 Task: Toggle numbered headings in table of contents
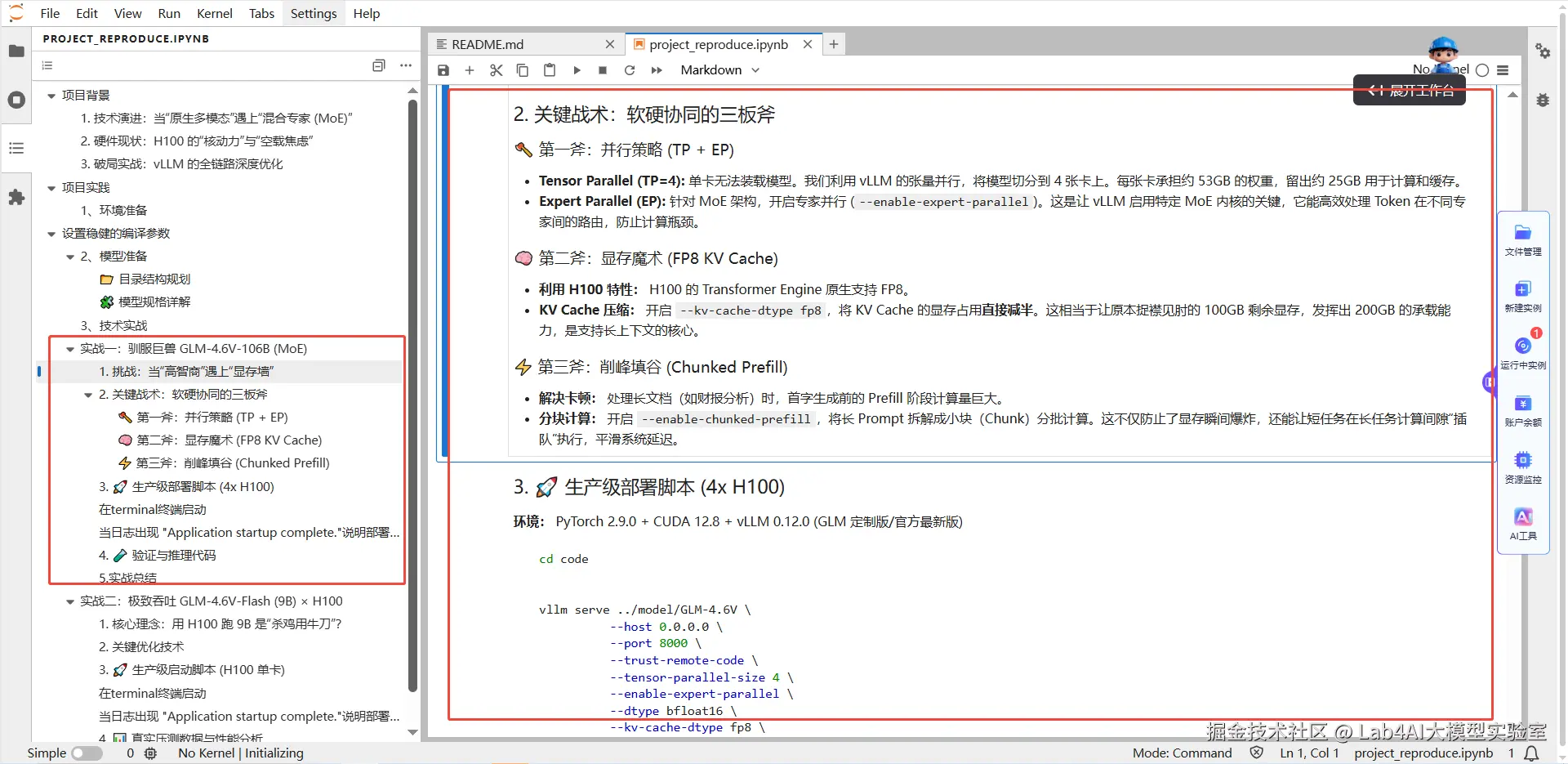pos(47,65)
